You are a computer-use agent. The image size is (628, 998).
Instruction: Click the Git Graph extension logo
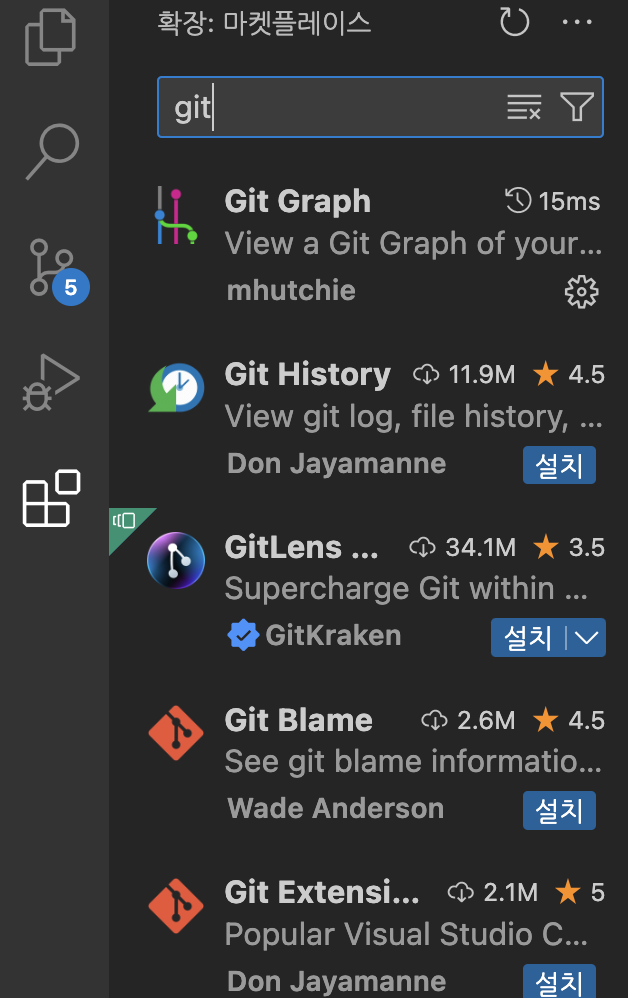(176, 216)
